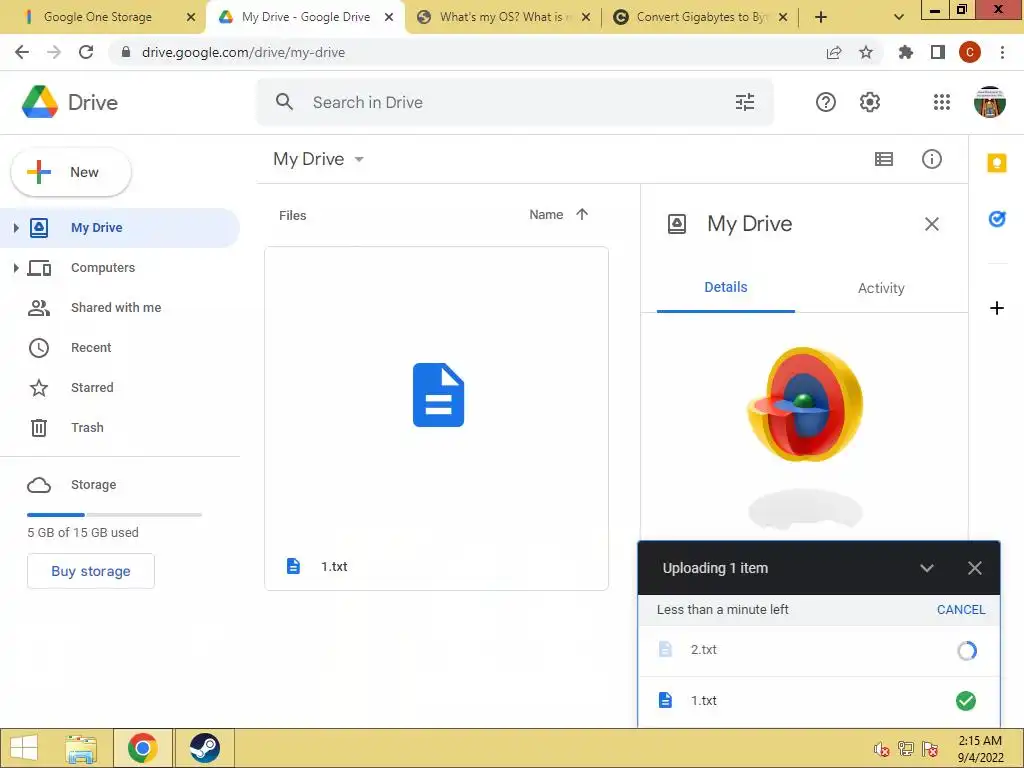Open a new browser tab

click(x=821, y=17)
